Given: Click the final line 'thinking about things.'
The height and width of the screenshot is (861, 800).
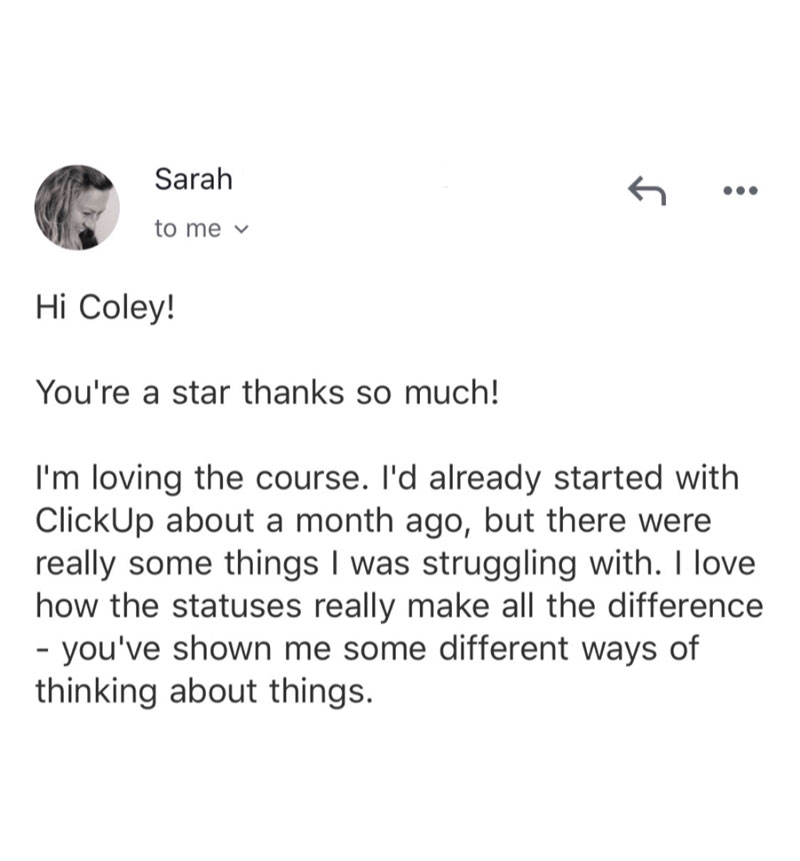Looking at the screenshot, I should [x=204, y=691].
